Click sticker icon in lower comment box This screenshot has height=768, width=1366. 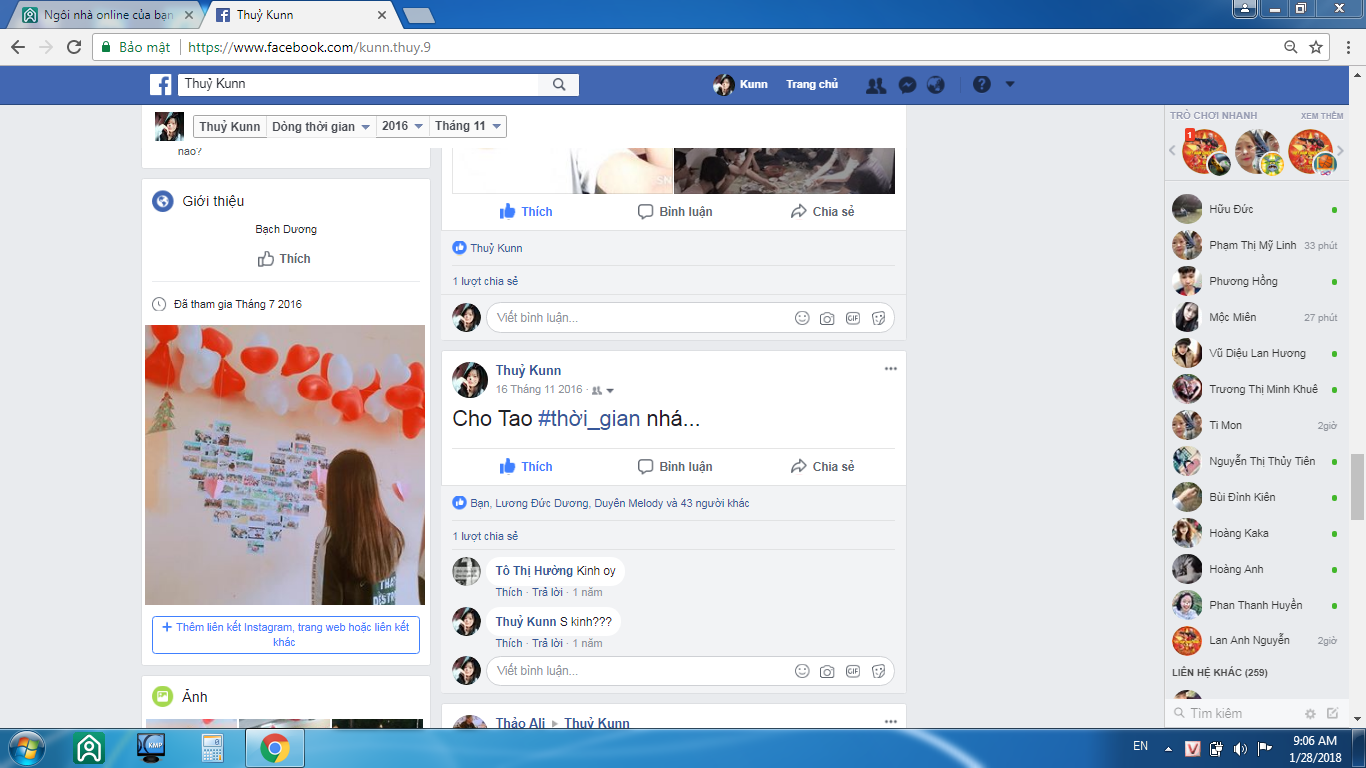click(x=878, y=671)
